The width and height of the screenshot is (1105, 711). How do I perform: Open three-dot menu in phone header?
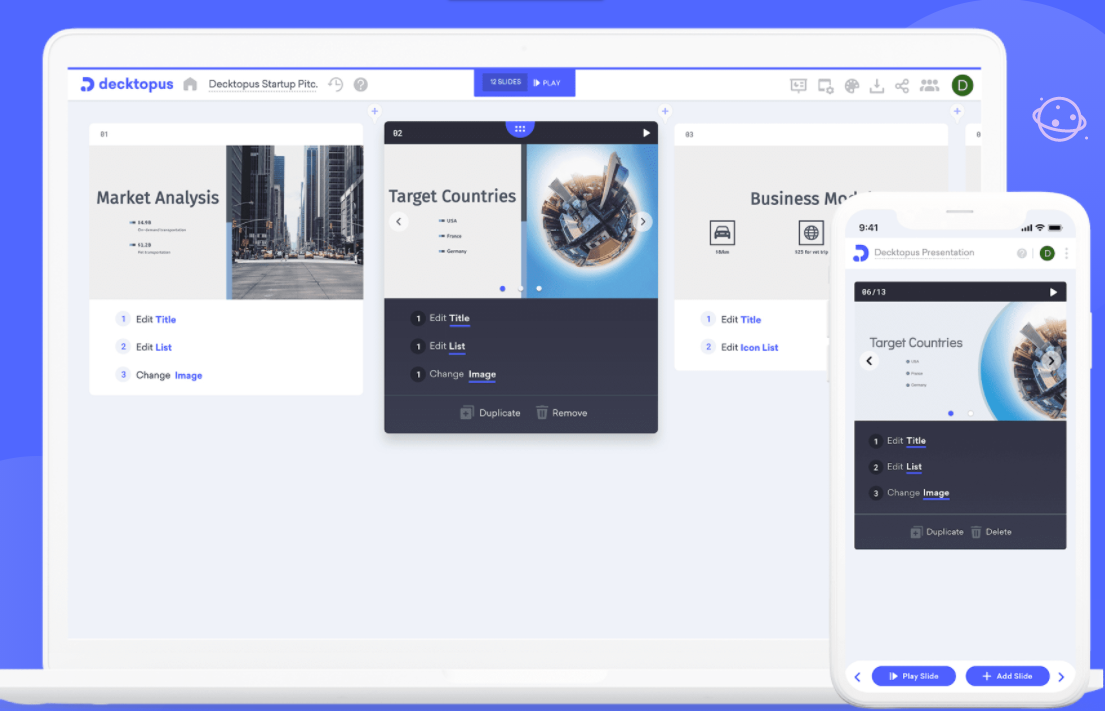pos(1066,253)
